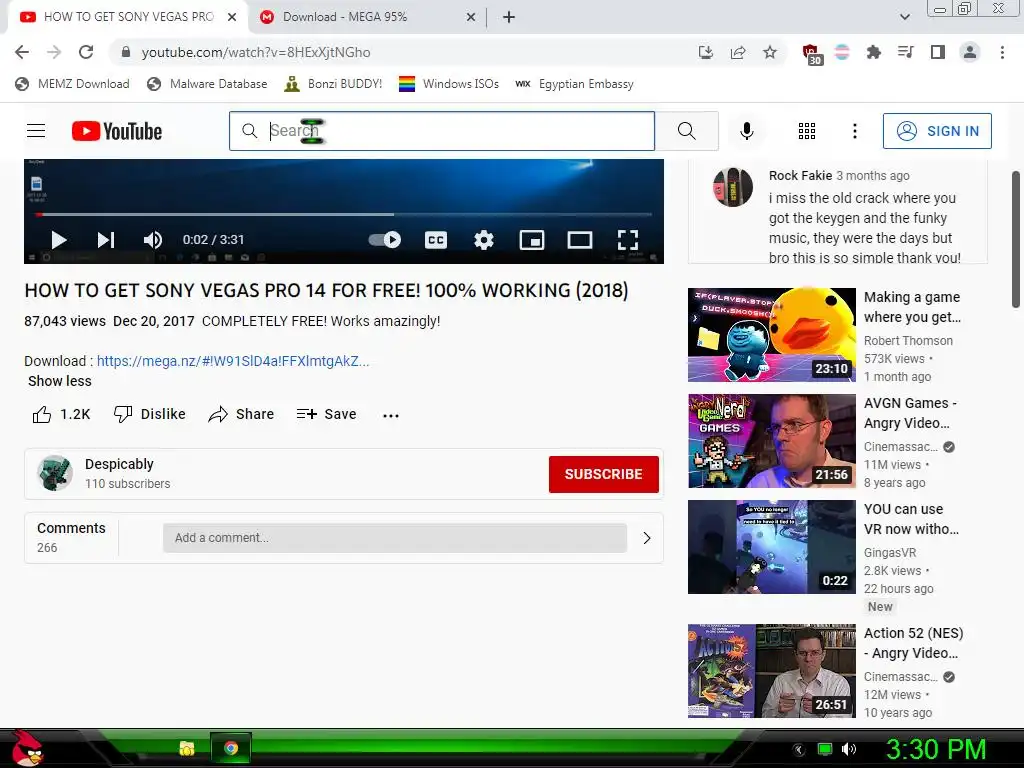The height and width of the screenshot is (768, 1024).
Task: Open the Despicably channel name link
Action: pos(119,464)
